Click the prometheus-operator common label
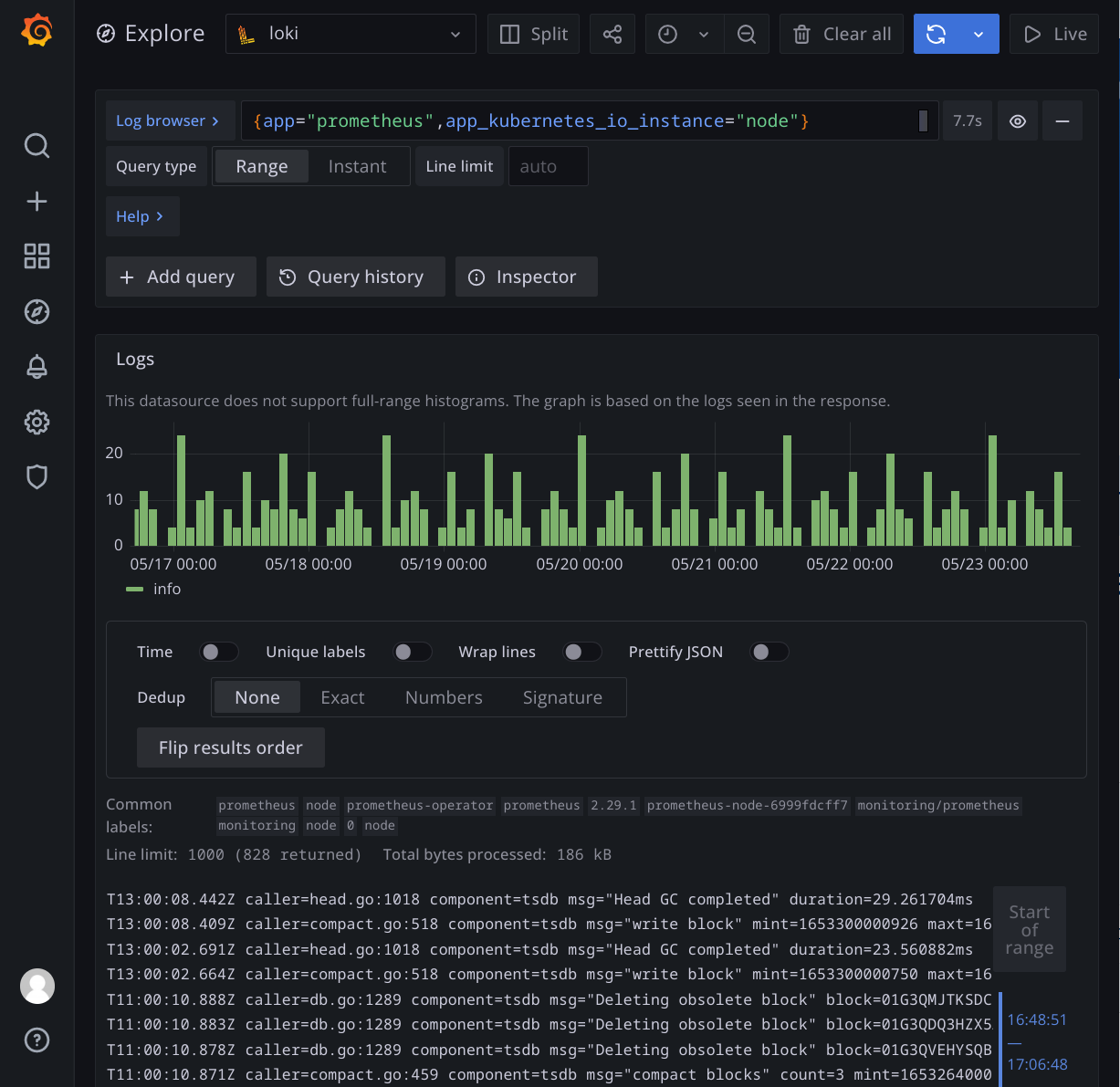Image resolution: width=1120 pixels, height=1087 pixels. click(420, 805)
